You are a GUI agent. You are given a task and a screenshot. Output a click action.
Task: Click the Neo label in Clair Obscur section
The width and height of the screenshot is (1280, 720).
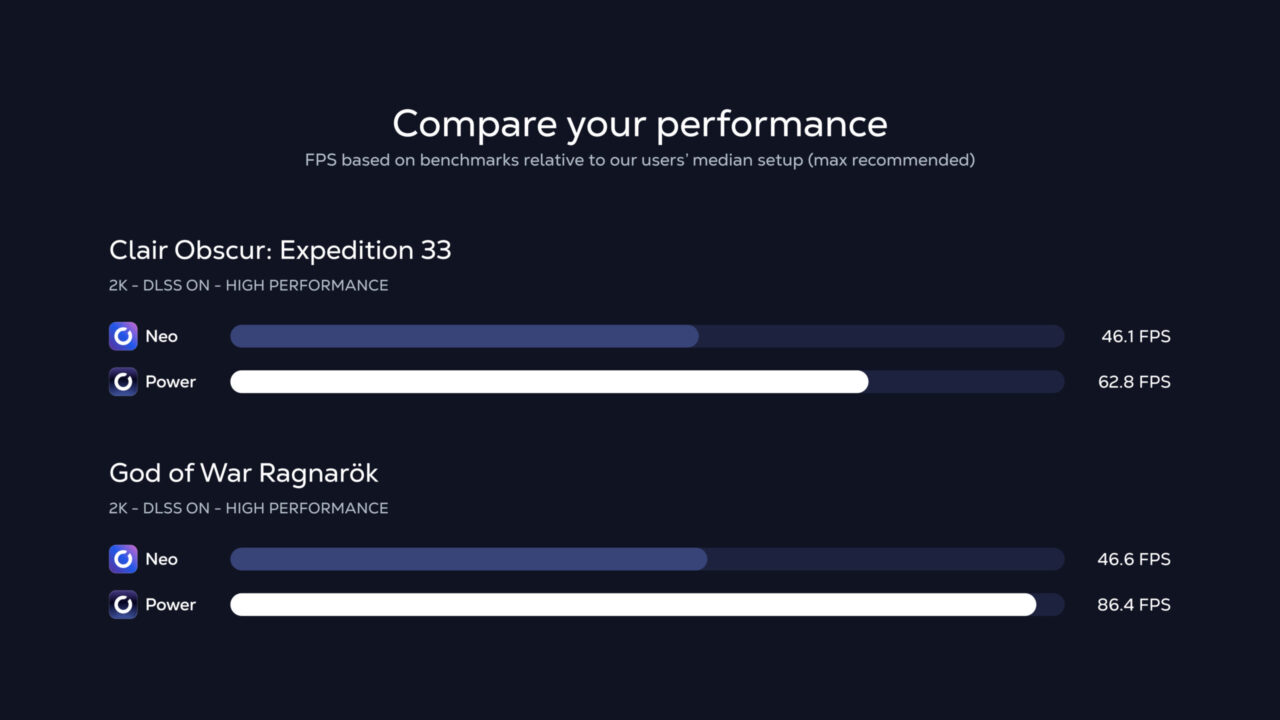(161, 336)
